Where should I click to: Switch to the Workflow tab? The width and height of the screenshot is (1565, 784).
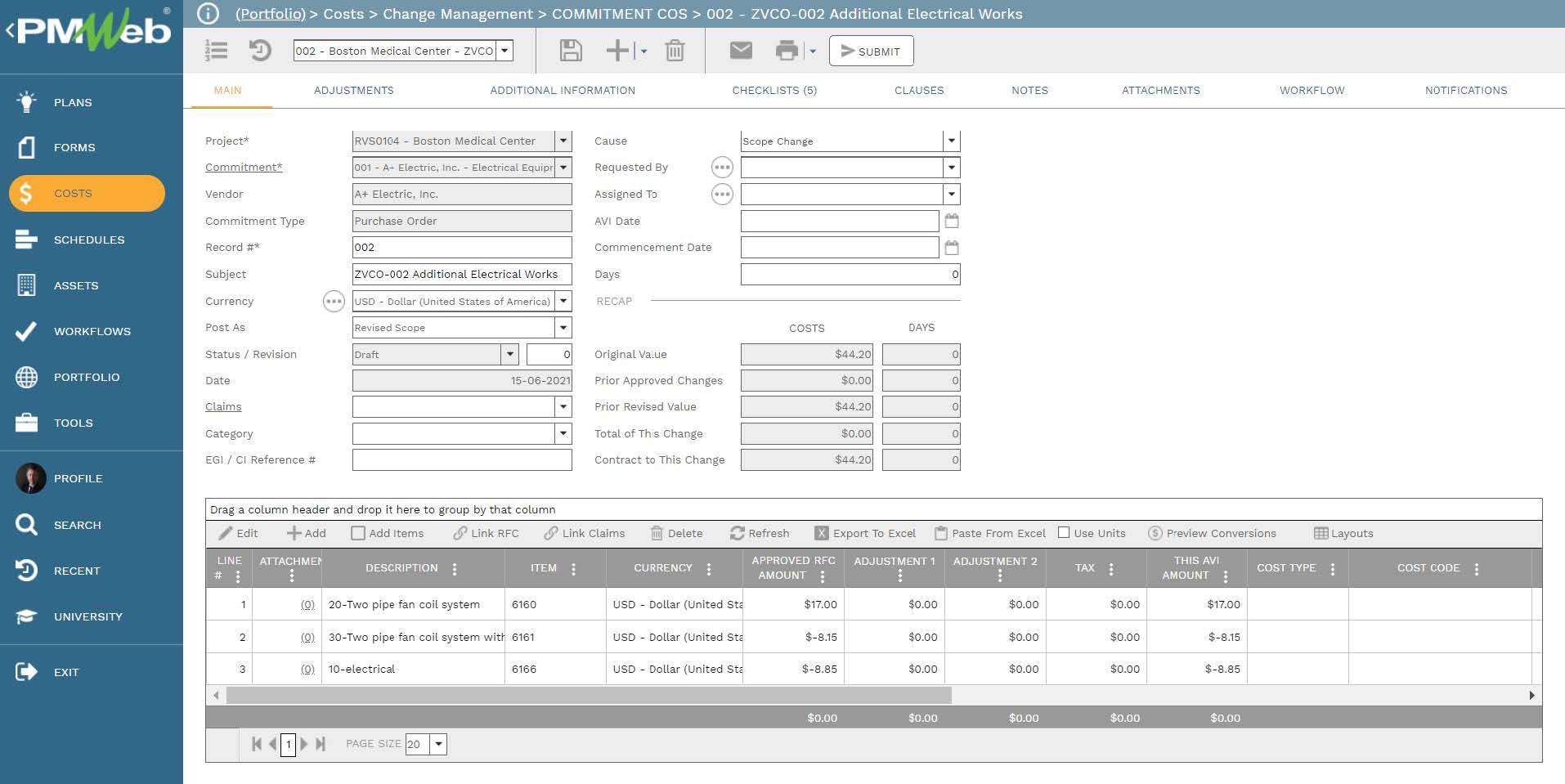click(x=1312, y=91)
